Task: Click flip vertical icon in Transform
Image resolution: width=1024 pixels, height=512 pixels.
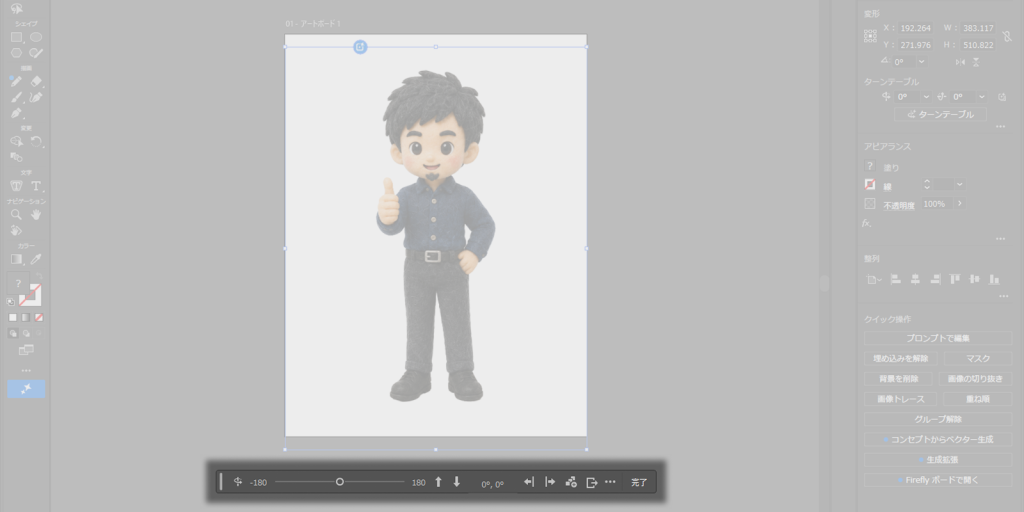Action: click(976, 62)
